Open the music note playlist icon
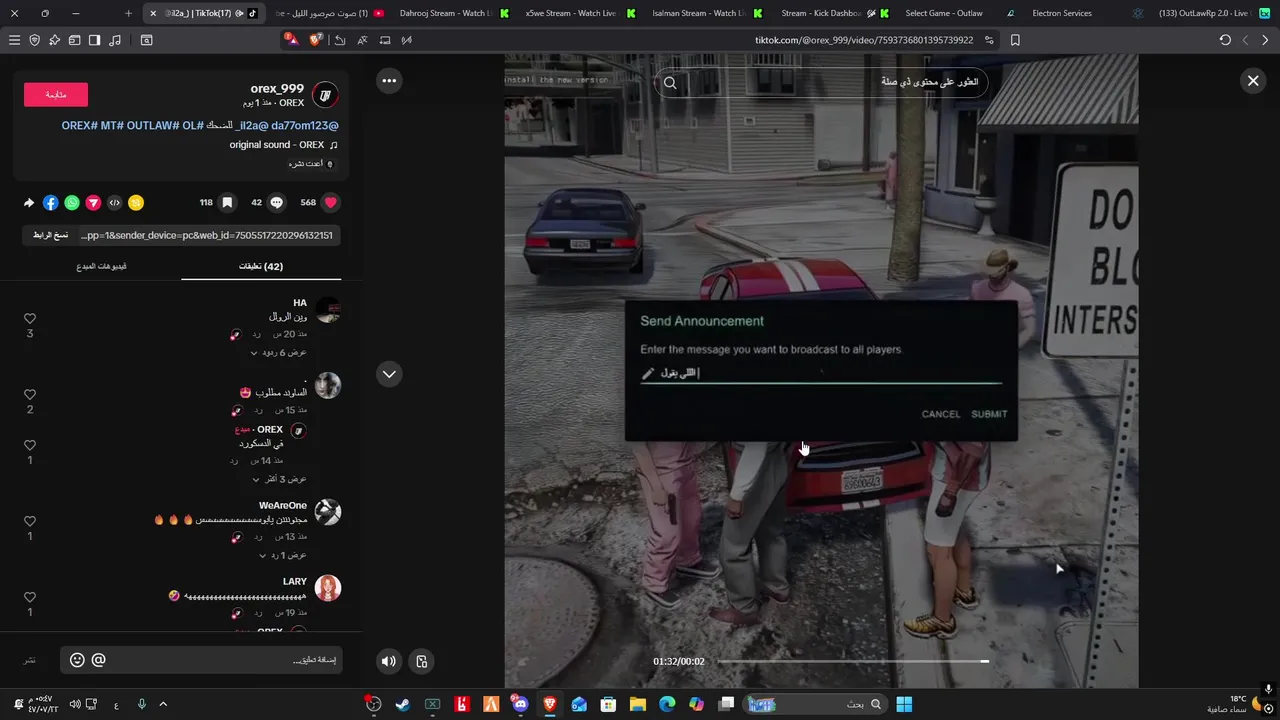Image resolution: width=1280 pixels, height=720 pixels. click(x=114, y=40)
